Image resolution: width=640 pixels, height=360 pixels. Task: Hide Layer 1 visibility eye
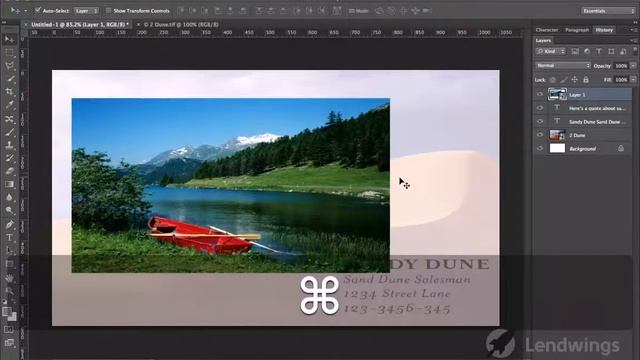[x=540, y=94]
